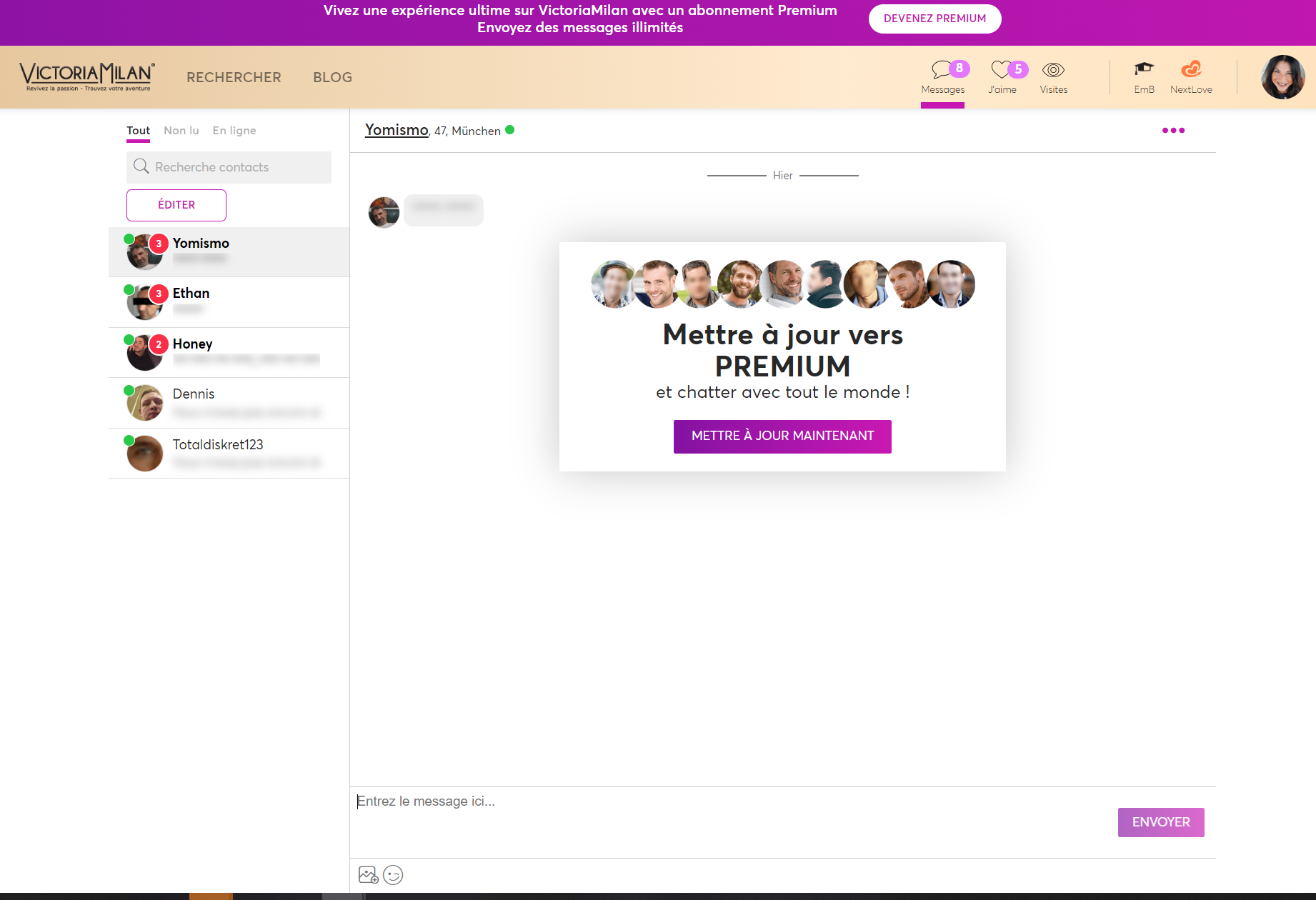This screenshot has width=1316, height=900.
Task: Click the attach image icon
Action: pos(368,874)
